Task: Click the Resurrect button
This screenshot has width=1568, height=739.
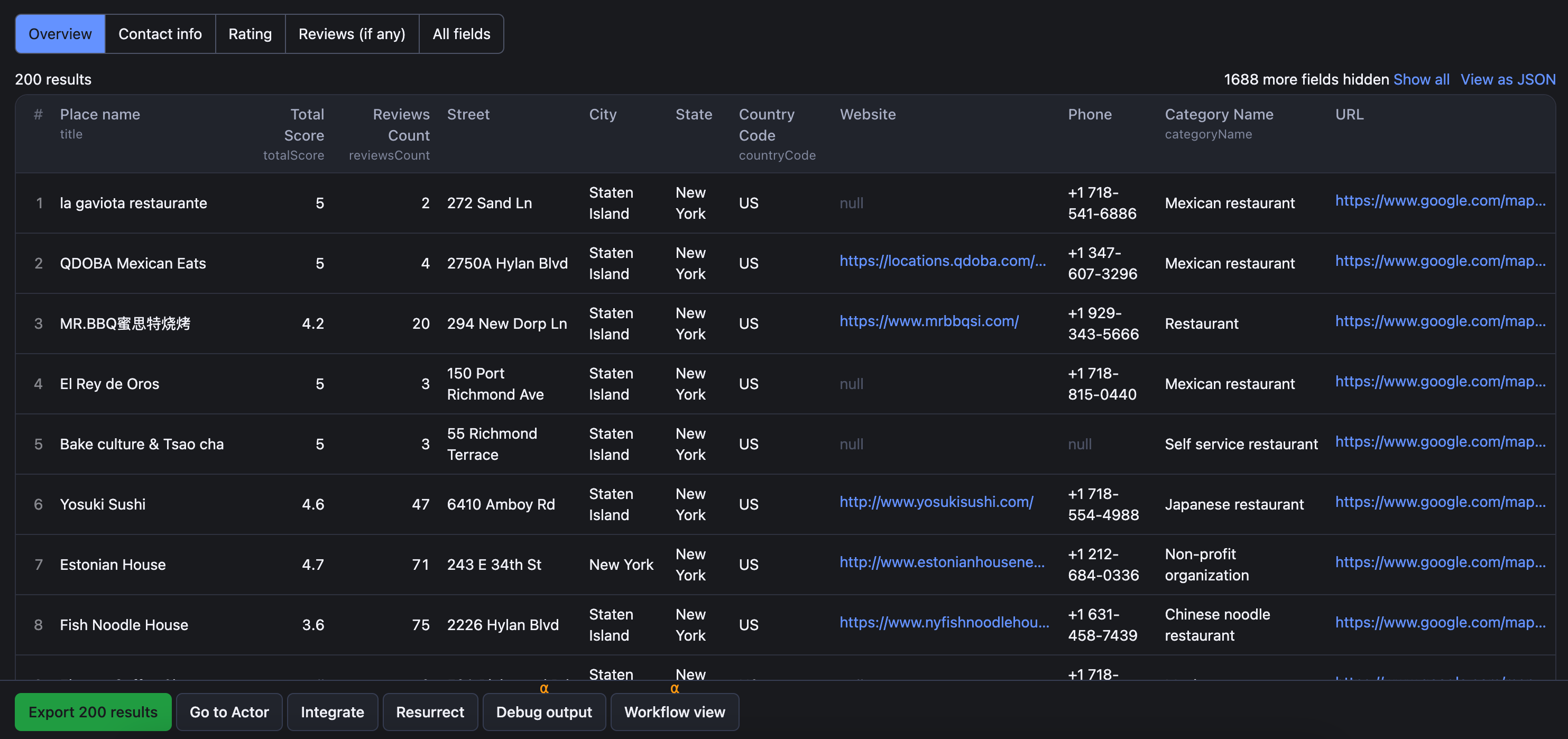Action: (x=430, y=712)
